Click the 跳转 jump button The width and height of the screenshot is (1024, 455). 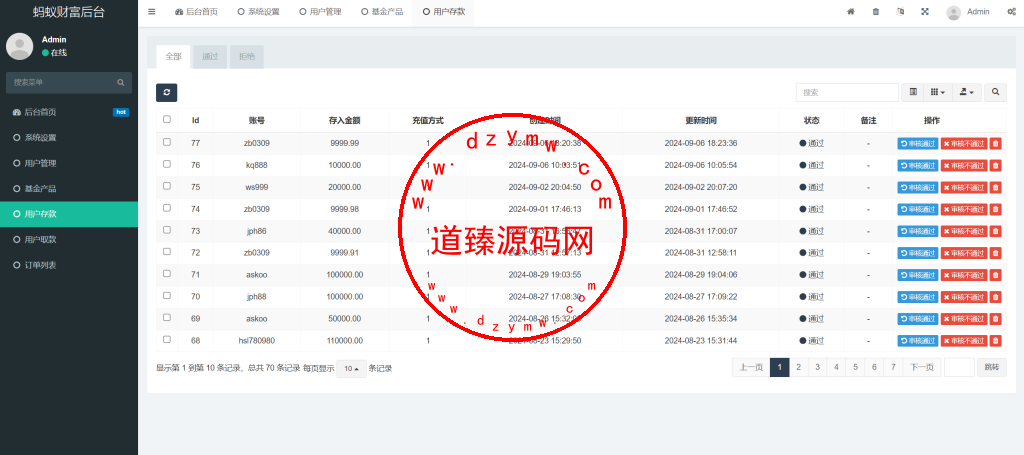click(x=992, y=368)
